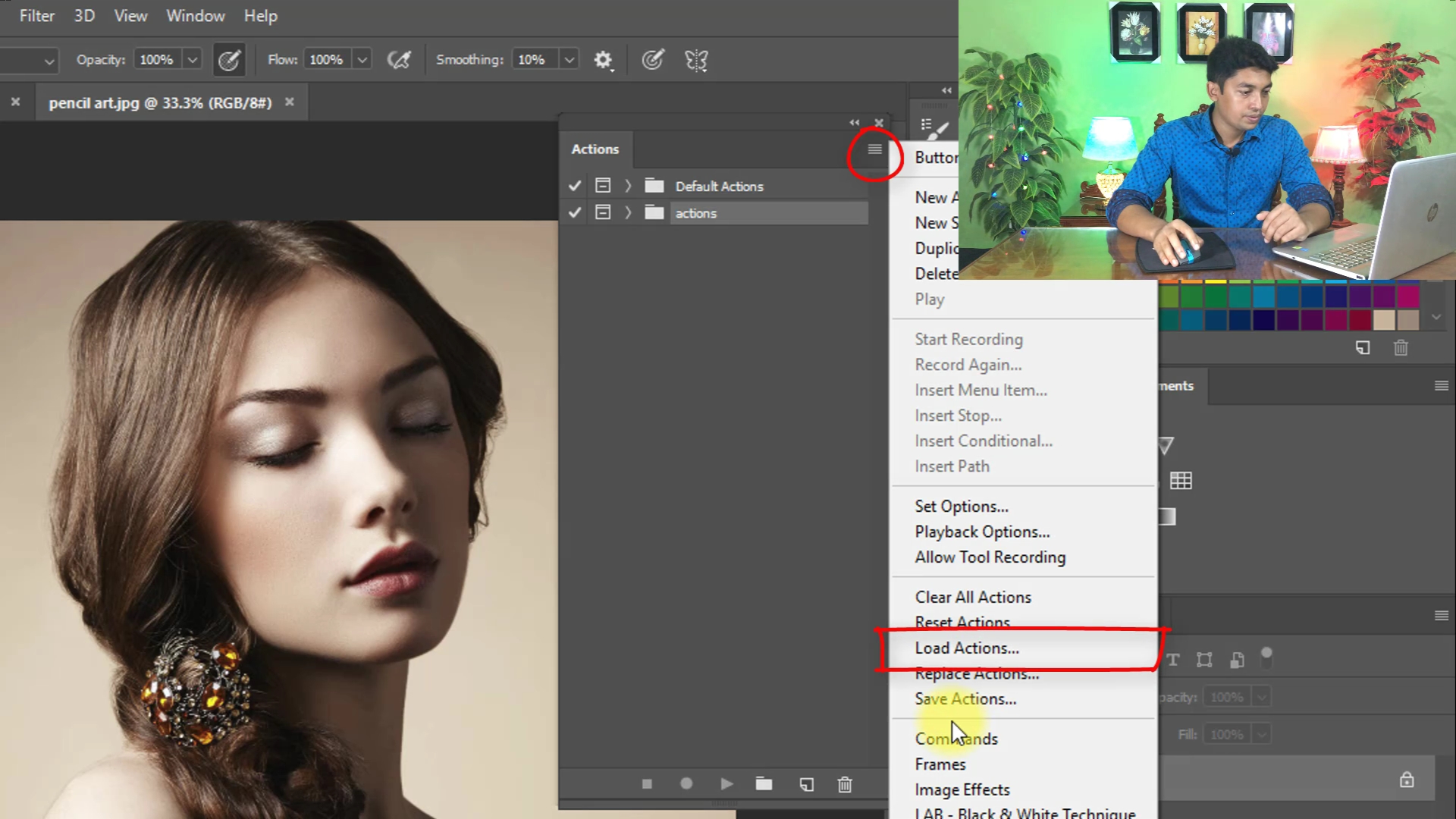
Task: Click the stop recording square button
Action: (647, 784)
